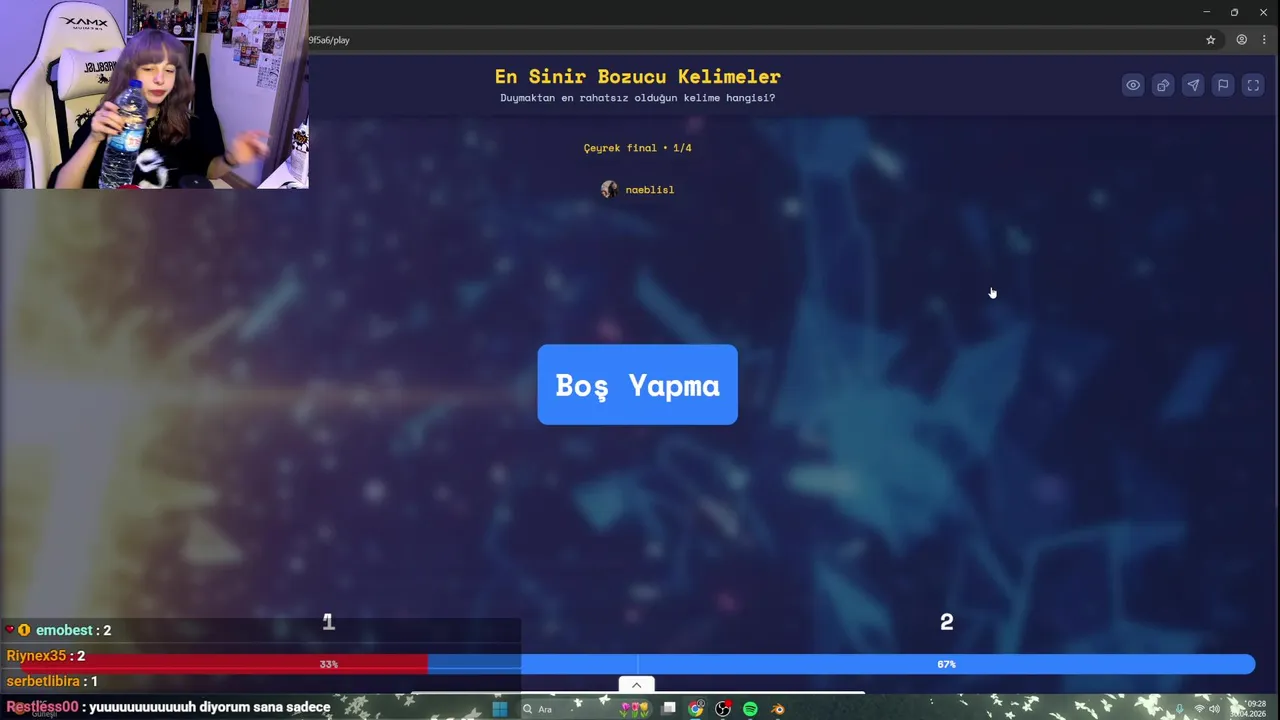
Task: Click the "En Sinir Bozucu Kelimeler" title
Action: [637, 77]
